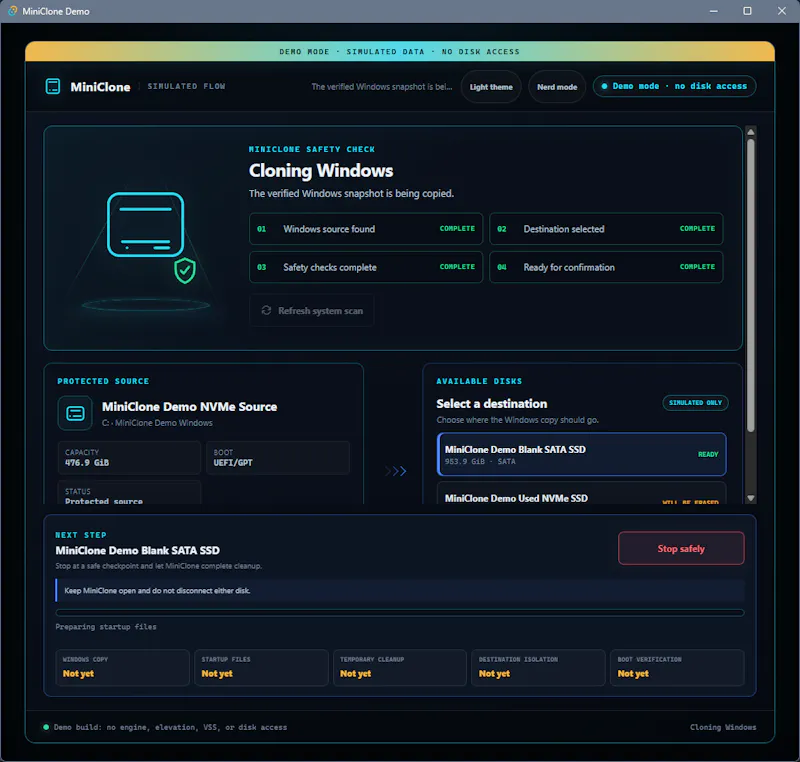Click 'Preparing startup files' progress label

pos(106,626)
